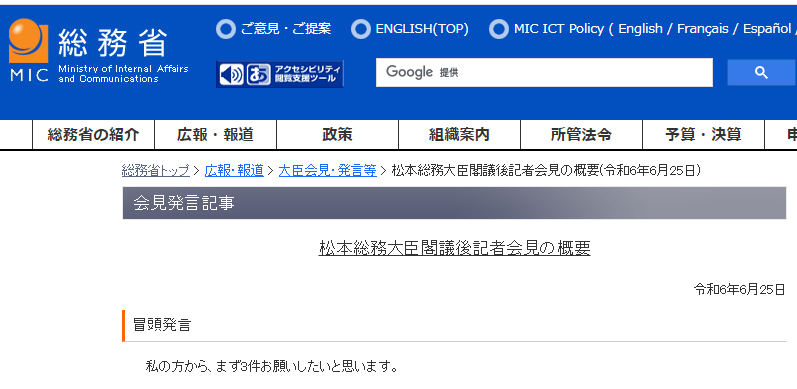The height and width of the screenshot is (389, 797).
Task: Open 組織案内 menu
Action: [x=459, y=135]
